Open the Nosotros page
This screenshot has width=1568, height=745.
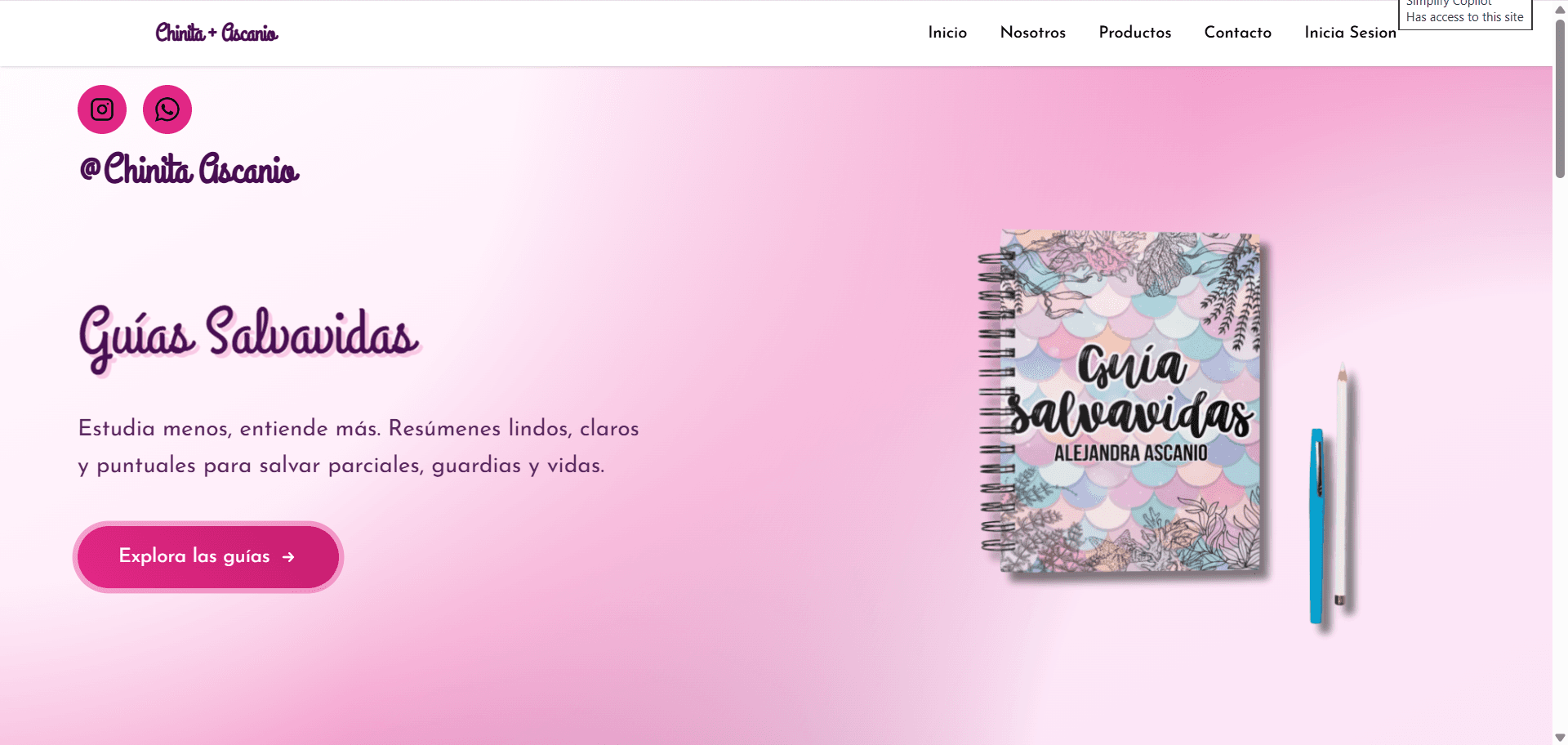click(1032, 33)
